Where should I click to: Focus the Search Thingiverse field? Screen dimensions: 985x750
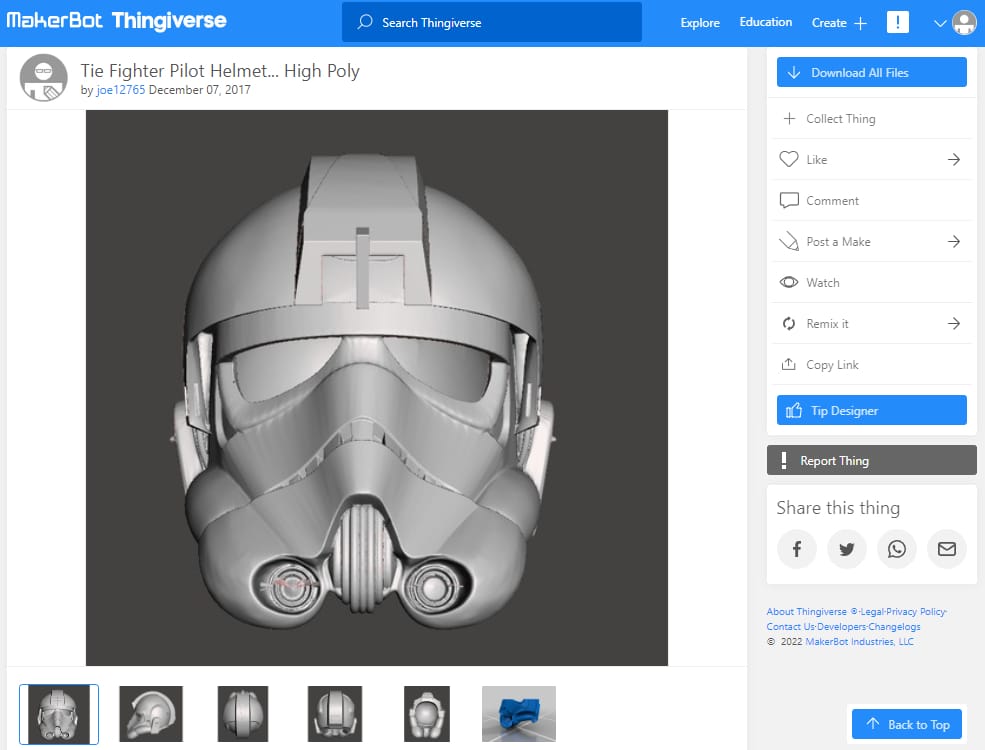click(x=492, y=23)
